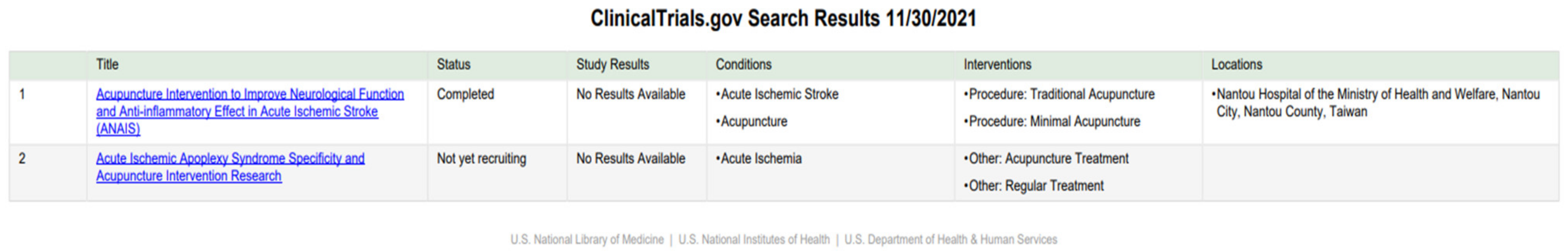Click U.S. Department of Health & Human Services
1568x252 pixels.
click(x=950, y=240)
